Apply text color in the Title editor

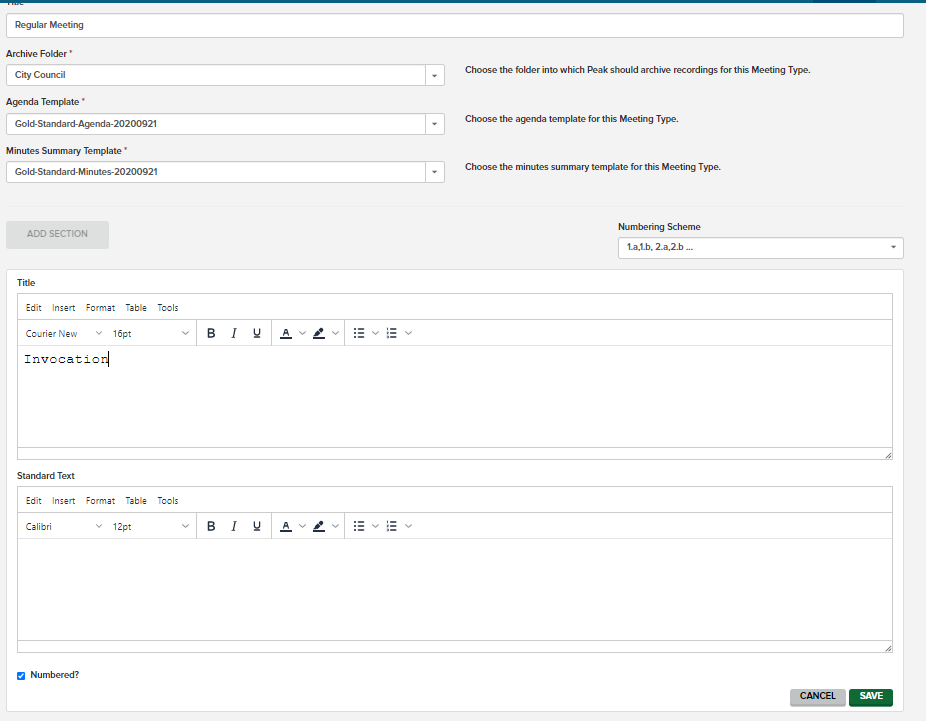pos(286,333)
